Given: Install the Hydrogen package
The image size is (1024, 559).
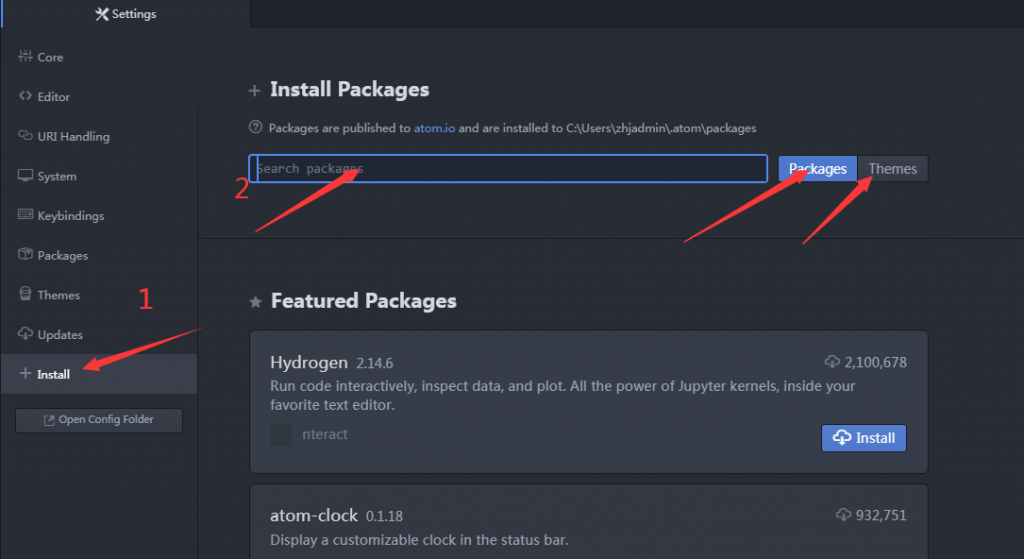Looking at the screenshot, I should 863,438.
